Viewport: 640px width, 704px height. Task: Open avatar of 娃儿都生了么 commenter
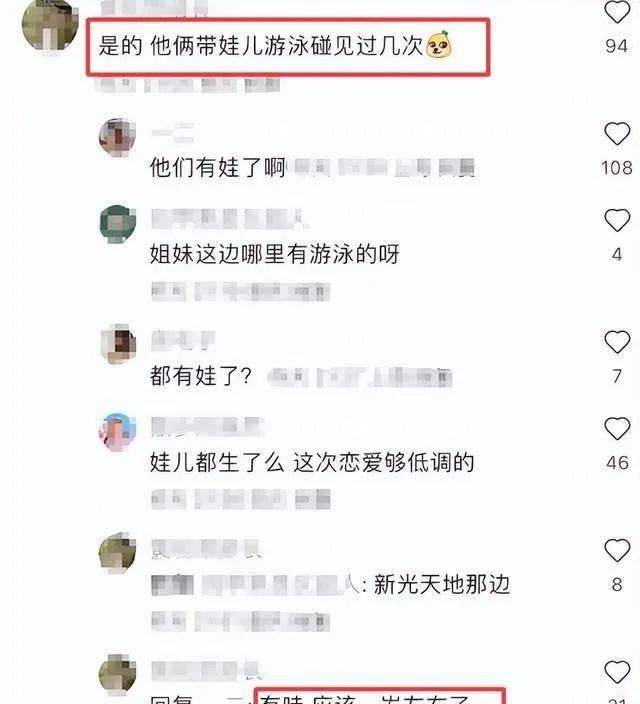tap(117, 432)
